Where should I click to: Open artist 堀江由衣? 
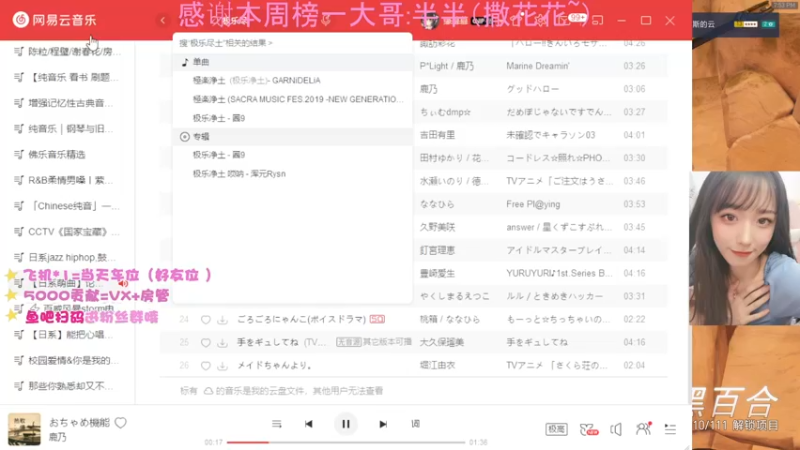pos(437,365)
